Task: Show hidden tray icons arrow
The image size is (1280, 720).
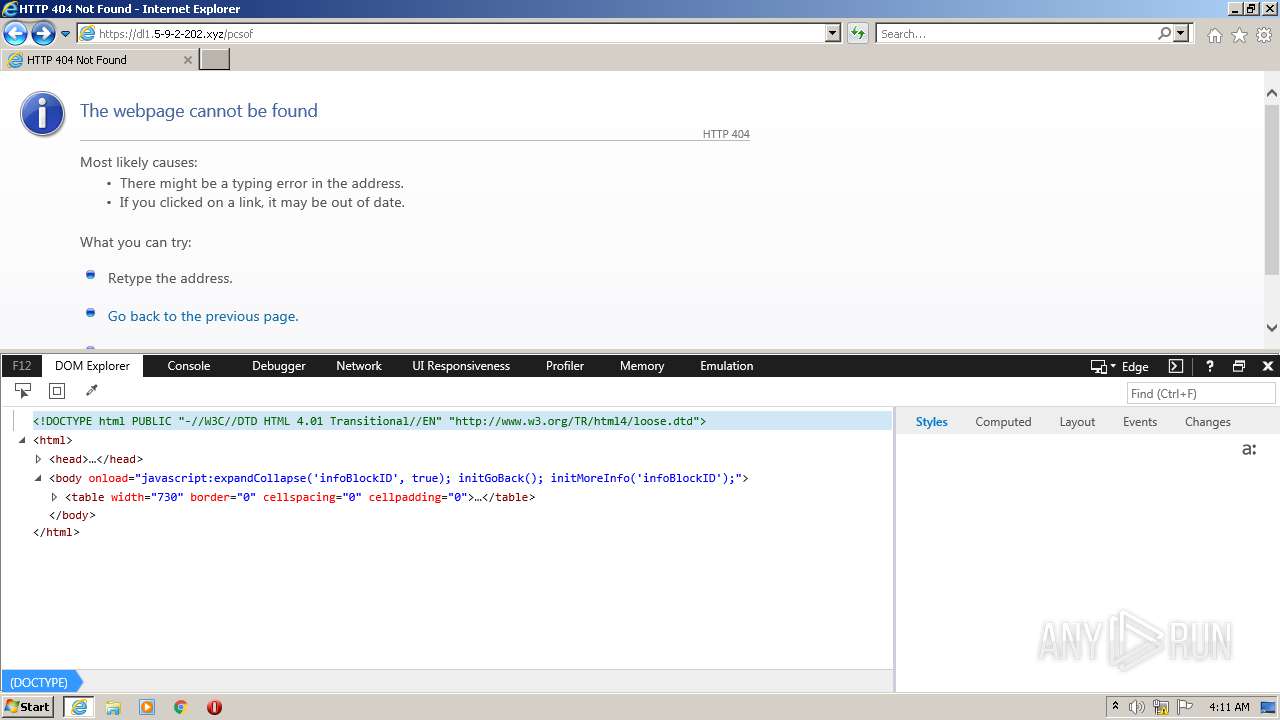Action: click(x=1115, y=707)
